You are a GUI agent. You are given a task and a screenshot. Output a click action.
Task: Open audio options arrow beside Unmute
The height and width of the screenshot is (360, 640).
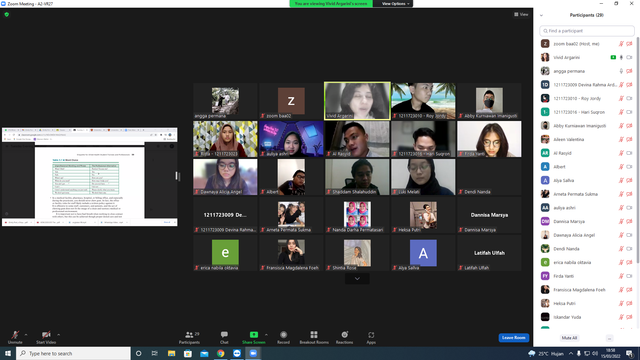pyautogui.click(x=26, y=335)
